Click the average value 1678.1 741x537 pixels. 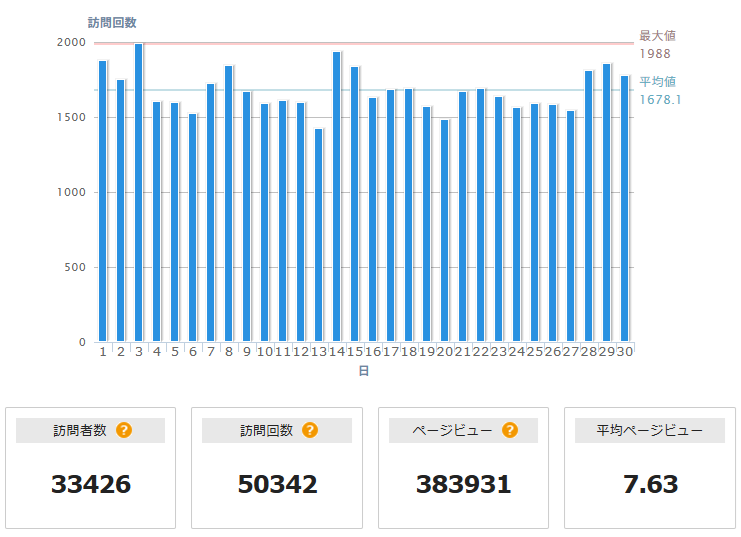tap(660, 100)
